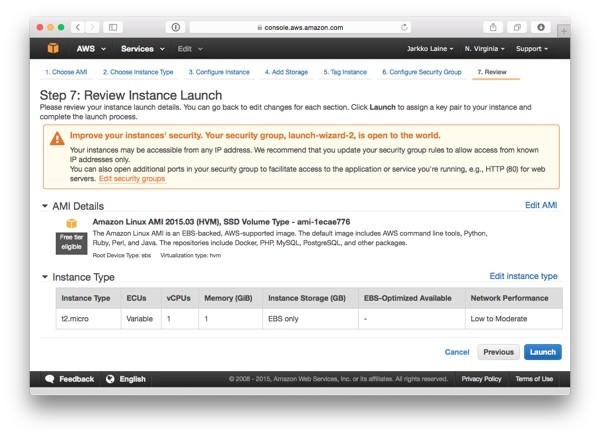Open the privacy report shield icon
The width and height of the screenshot is (600, 438).
(x=176, y=27)
